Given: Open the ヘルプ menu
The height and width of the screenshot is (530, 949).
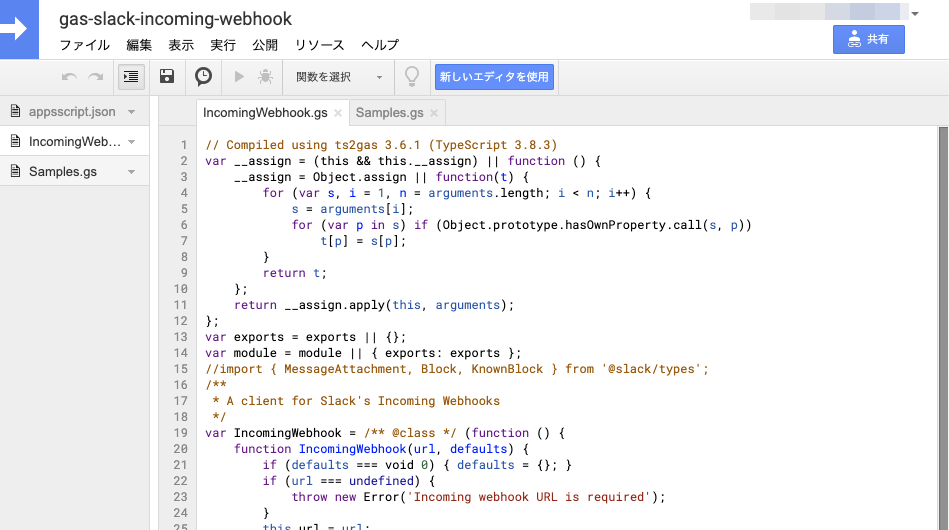Looking at the screenshot, I should point(380,45).
